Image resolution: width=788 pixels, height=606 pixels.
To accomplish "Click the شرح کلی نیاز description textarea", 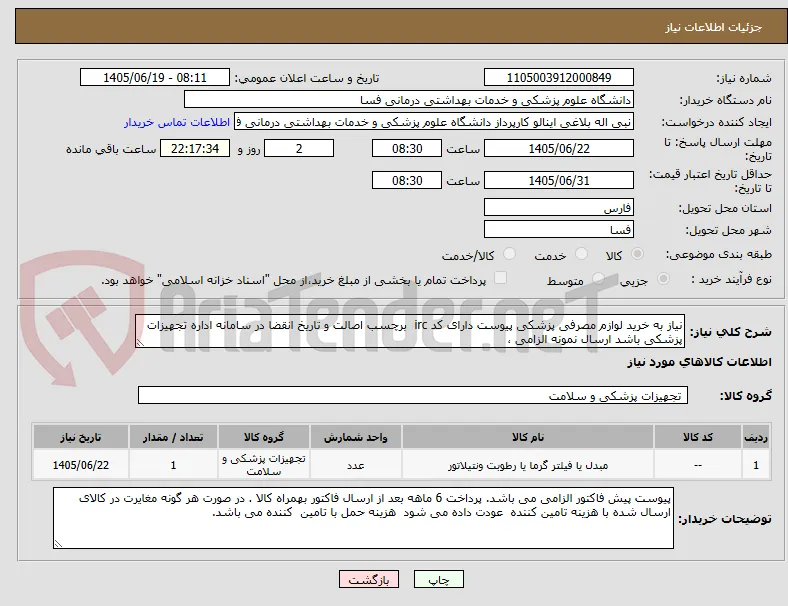I will coord(410,332).
